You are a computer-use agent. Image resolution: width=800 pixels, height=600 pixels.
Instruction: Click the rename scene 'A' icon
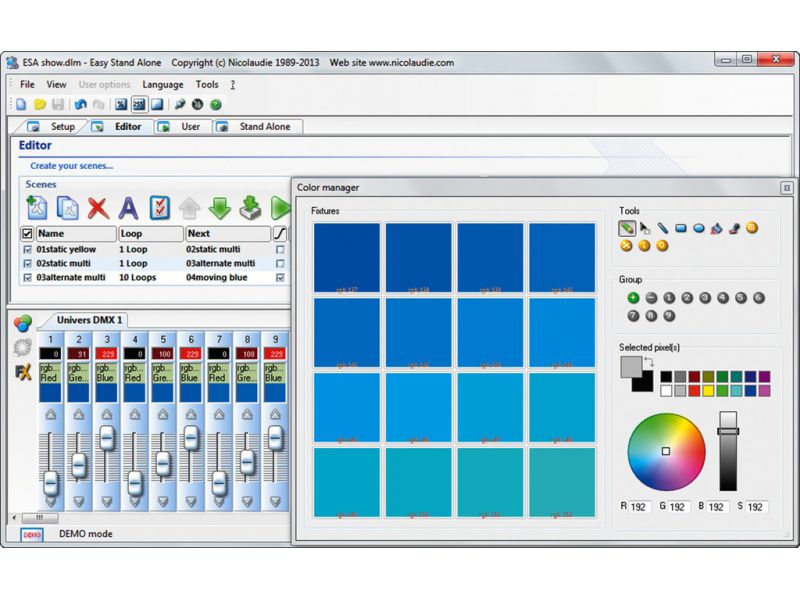click(x=128, y=208)
